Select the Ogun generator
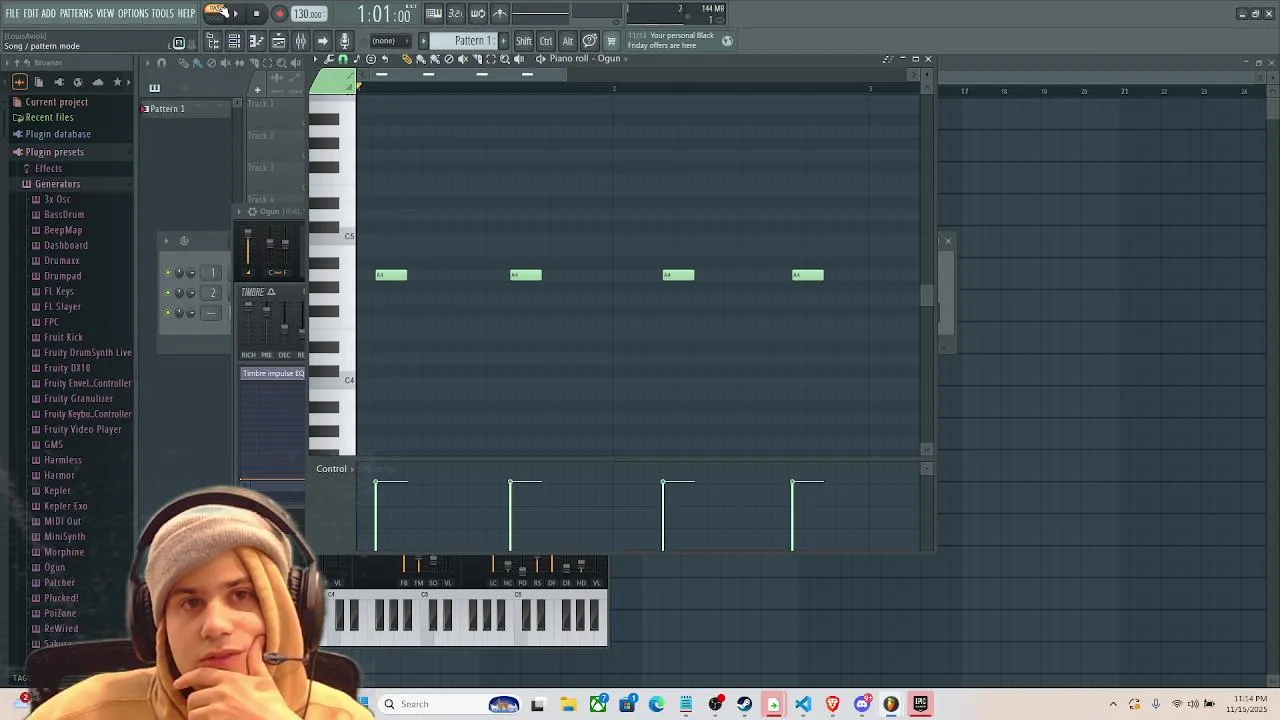This screenshot has width=1280, height=720. coord(54,567)
